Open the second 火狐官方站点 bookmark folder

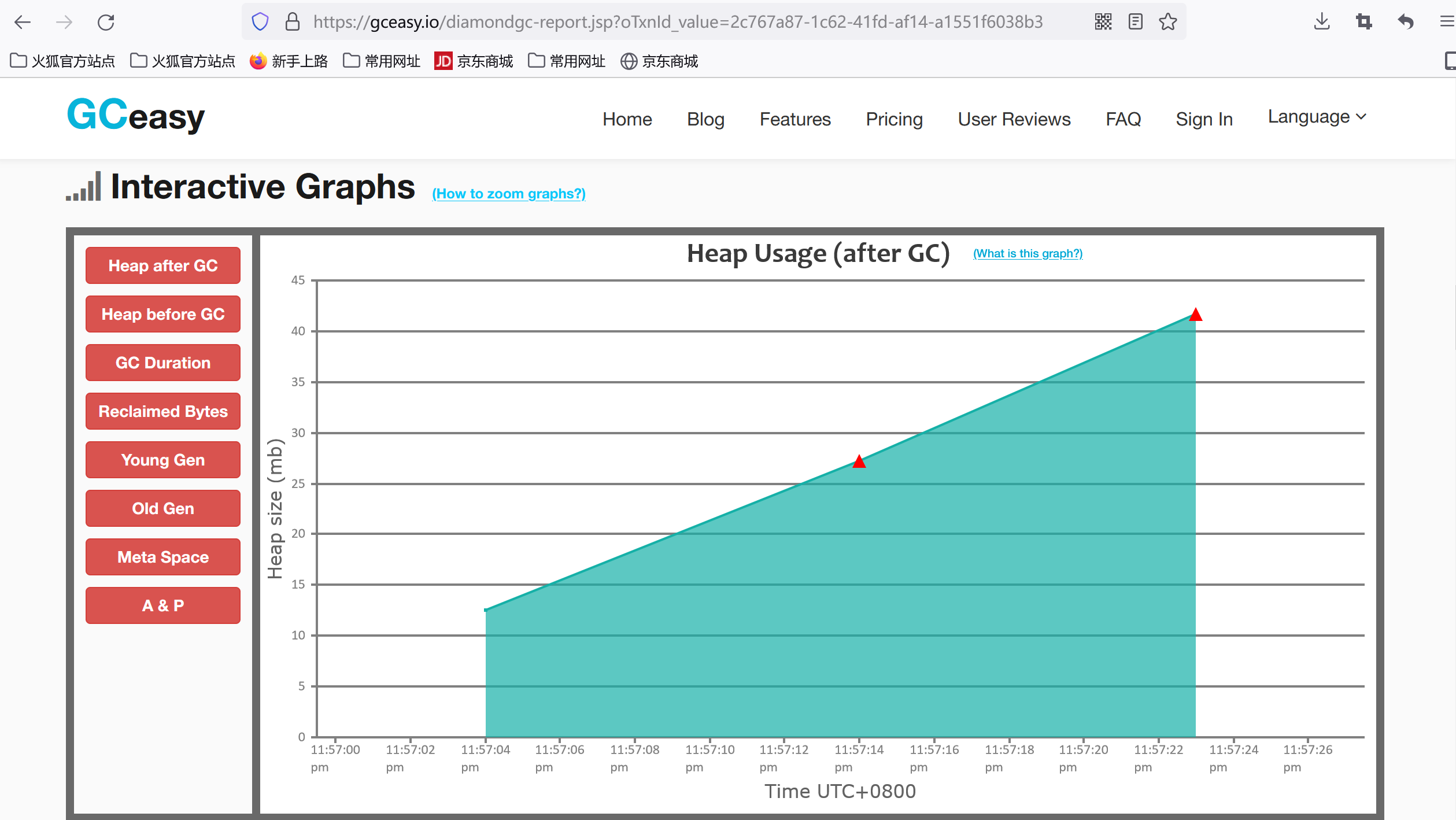click(183, 61)
